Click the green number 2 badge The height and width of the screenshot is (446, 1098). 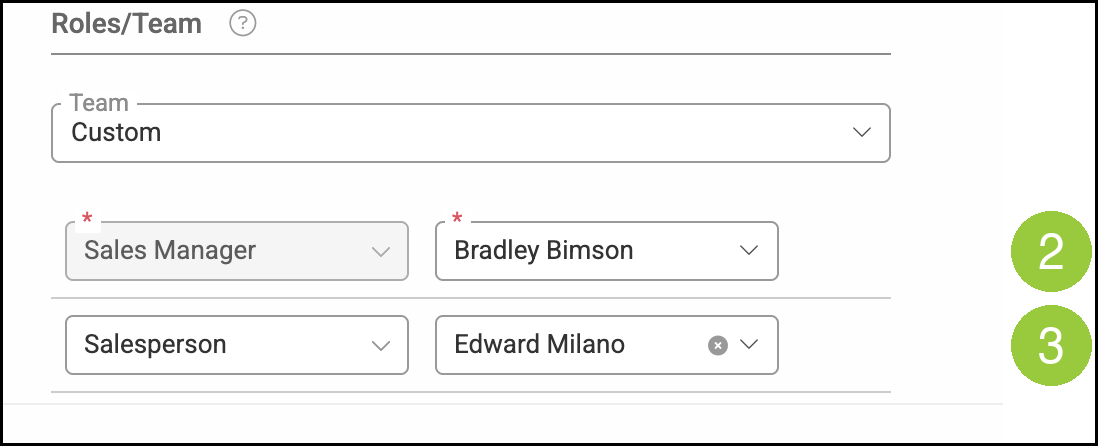1051,251
